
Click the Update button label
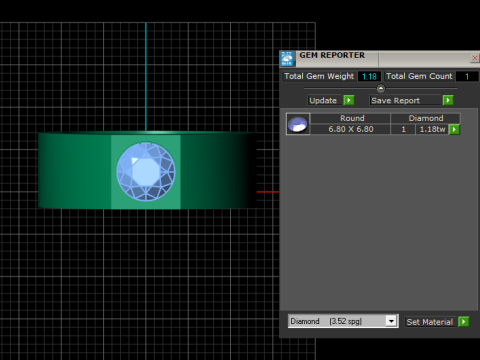pyautogui.click(x=323, y=100)
